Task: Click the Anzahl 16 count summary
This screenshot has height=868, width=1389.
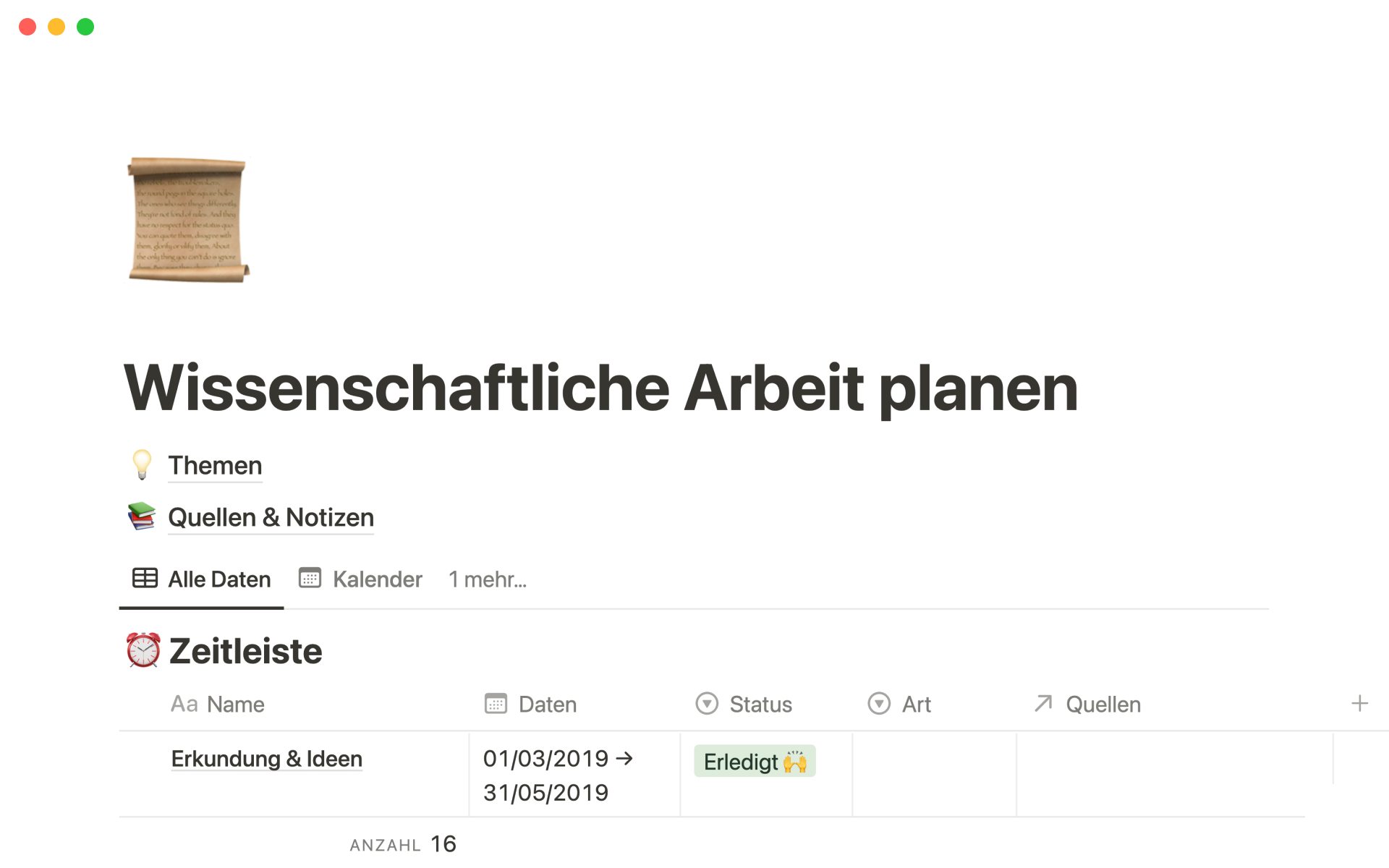Action: tap(403, 844)
